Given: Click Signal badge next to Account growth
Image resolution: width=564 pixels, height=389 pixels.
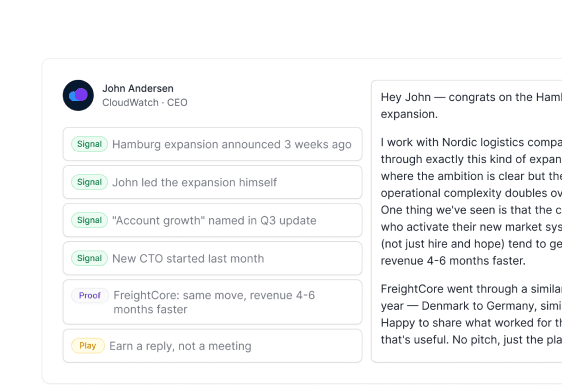Looking at the screenshot, I should [89, 220].
